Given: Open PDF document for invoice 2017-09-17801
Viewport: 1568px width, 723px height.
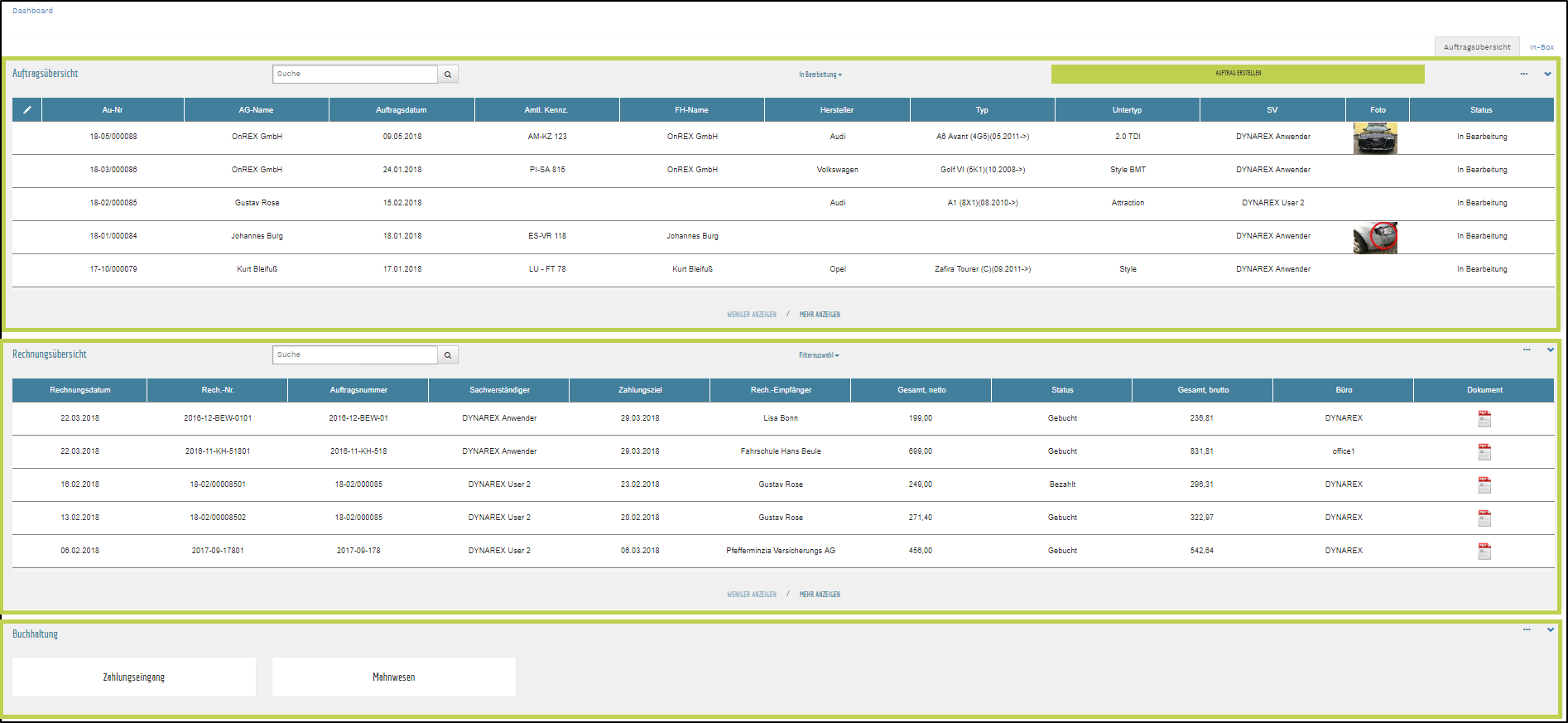Looking at the screenshot, I should click(x=1484, y=552).
